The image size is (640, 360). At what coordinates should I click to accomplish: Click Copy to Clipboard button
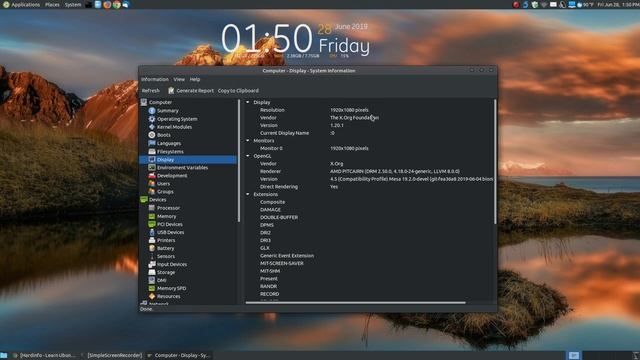238,91
